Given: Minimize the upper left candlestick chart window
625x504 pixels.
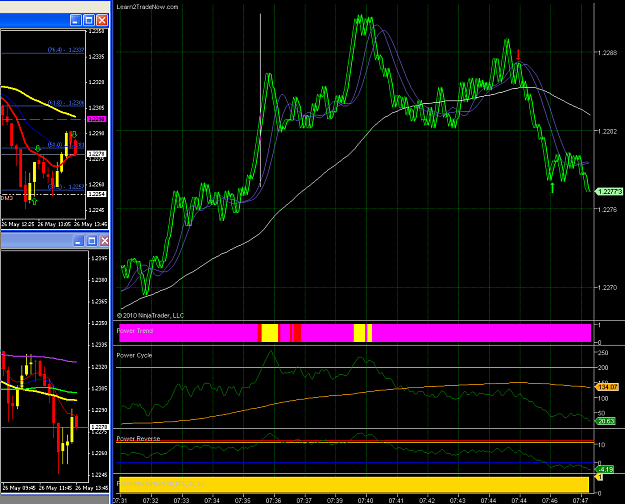Looking at the screenshot, I should coord(76,20).
